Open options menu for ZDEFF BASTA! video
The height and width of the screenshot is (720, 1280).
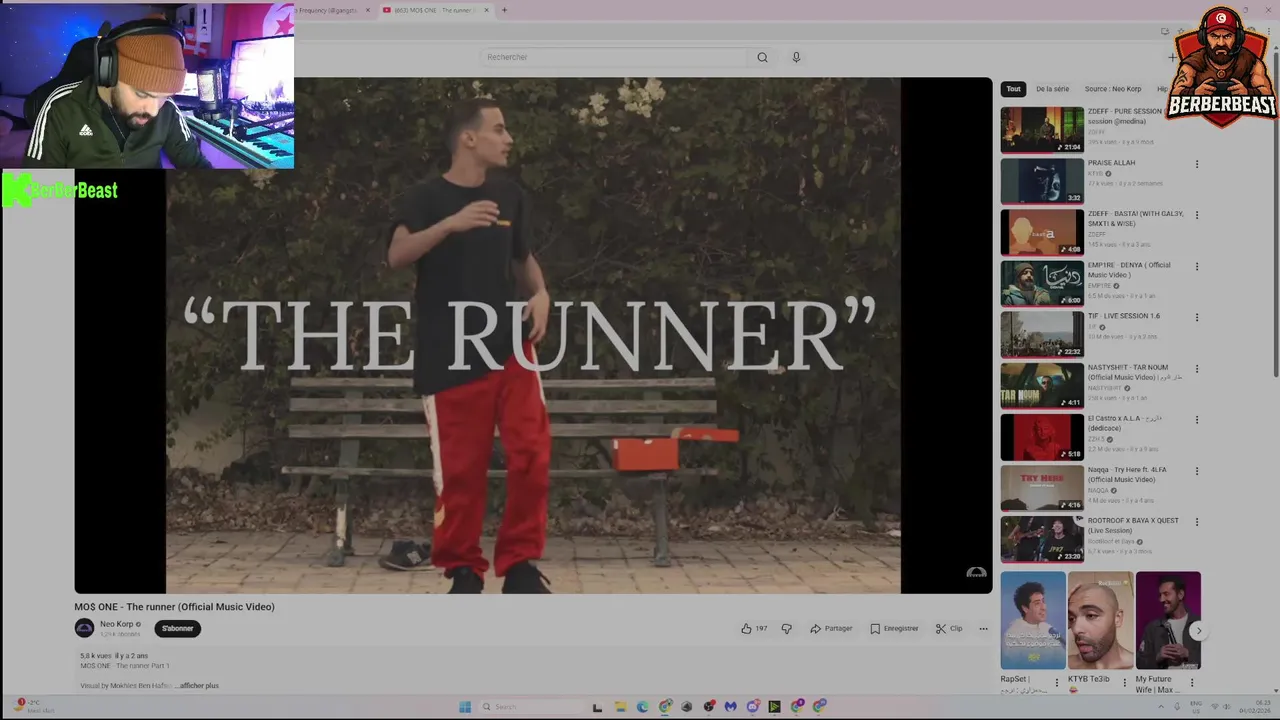1196,215
